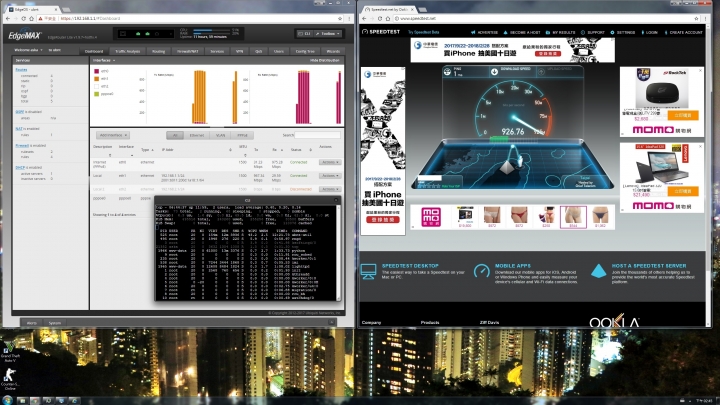Open the Windows Start menu
The width and height of the screenshot is (720, 405).
tap(7, 400)
